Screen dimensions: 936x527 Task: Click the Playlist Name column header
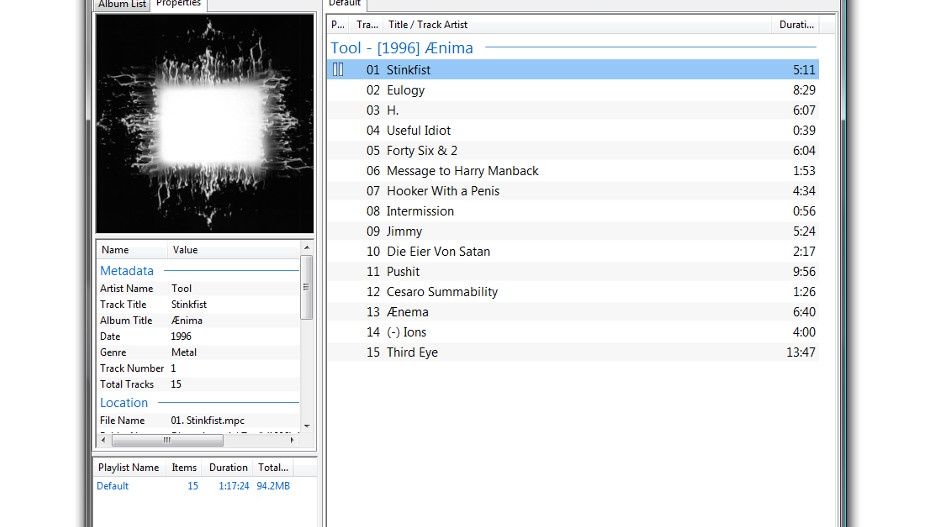pyautogui.click(x=128, y=468)
